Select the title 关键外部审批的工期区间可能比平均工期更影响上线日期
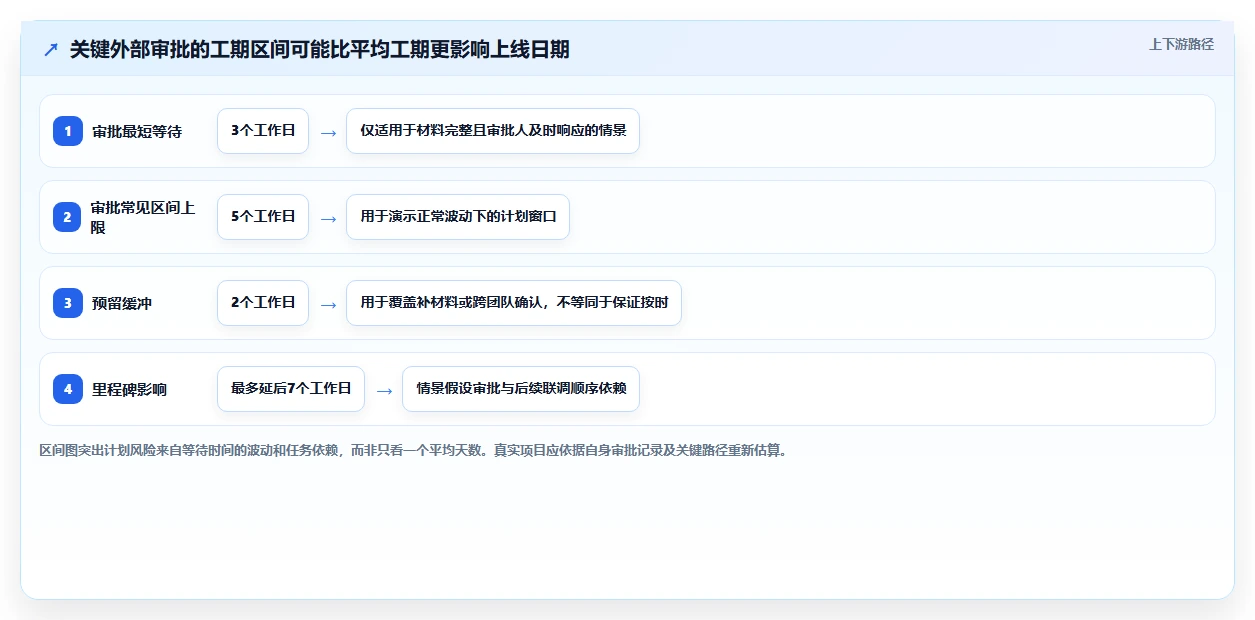 320,50
